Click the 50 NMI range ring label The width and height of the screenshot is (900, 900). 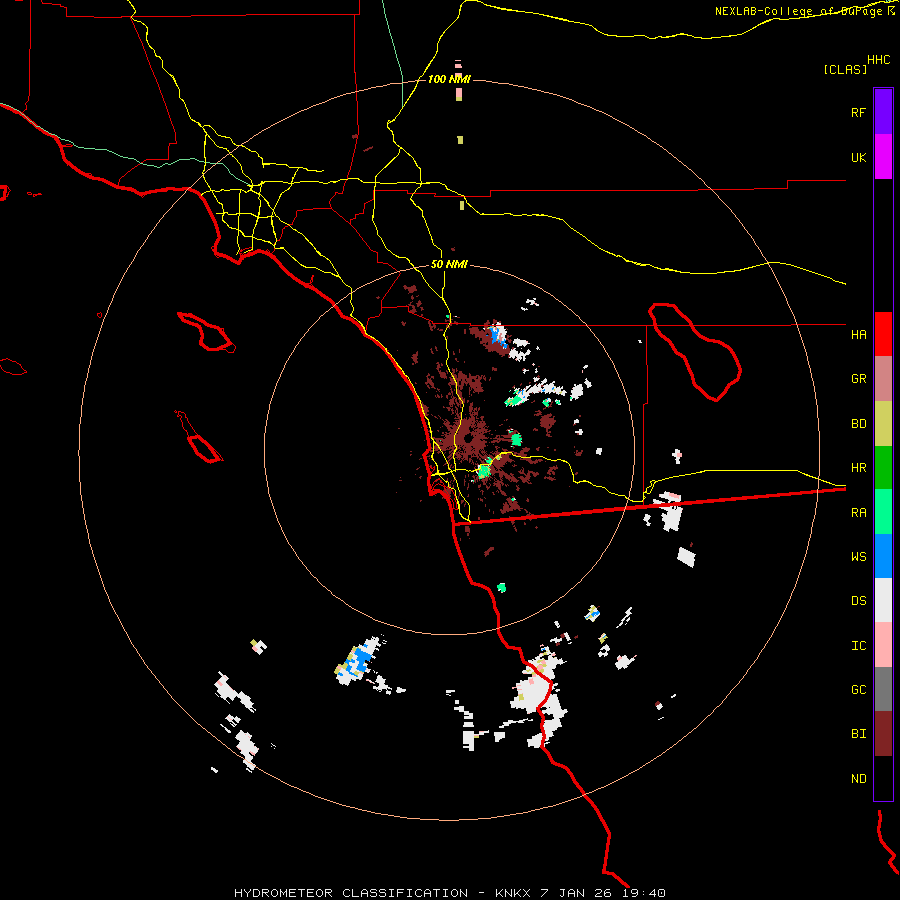pyautogui.click(x=449, y=265)
